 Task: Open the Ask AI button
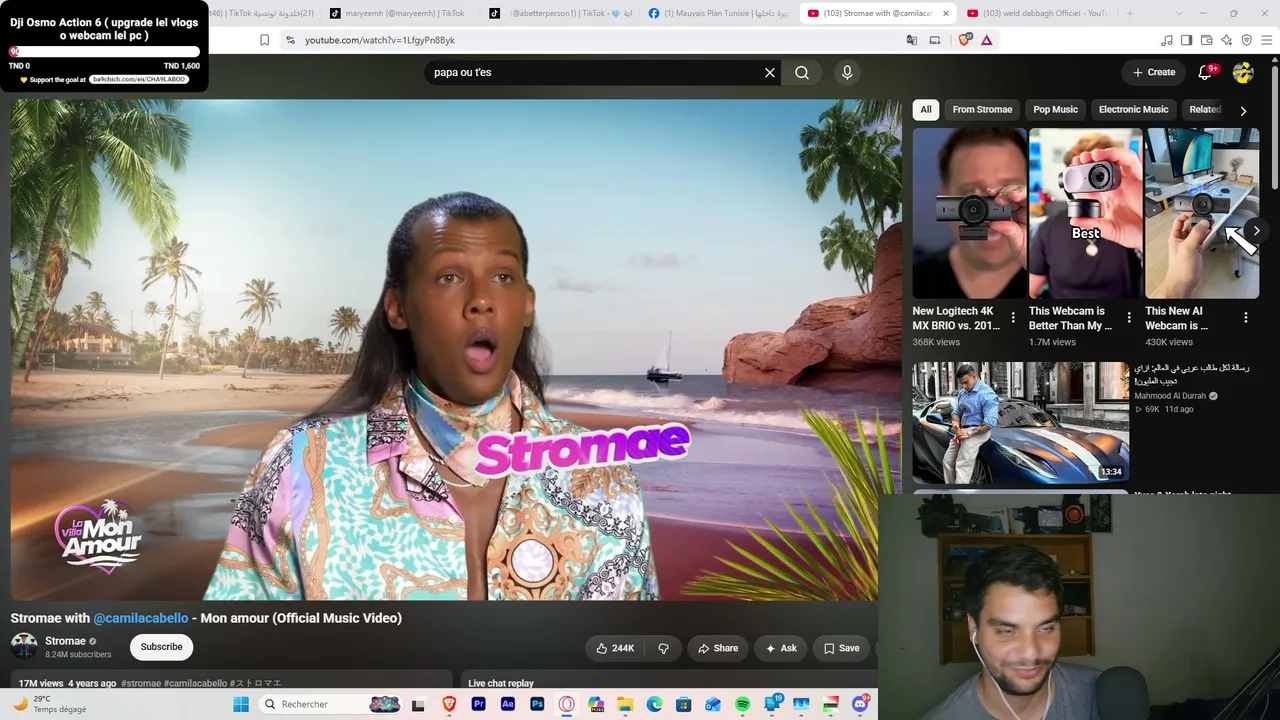(x=781, y=648)
